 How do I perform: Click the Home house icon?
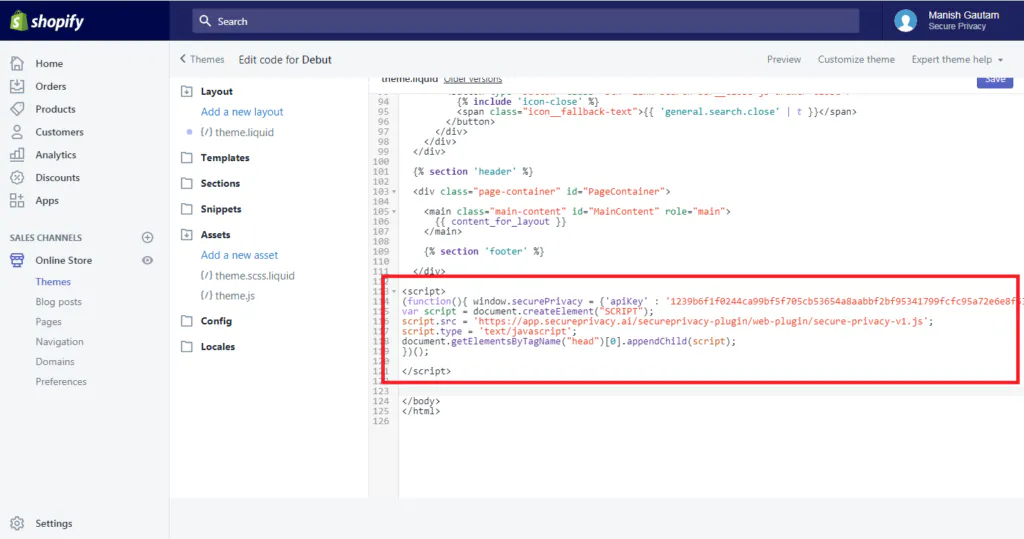click(x=17, y=63)
